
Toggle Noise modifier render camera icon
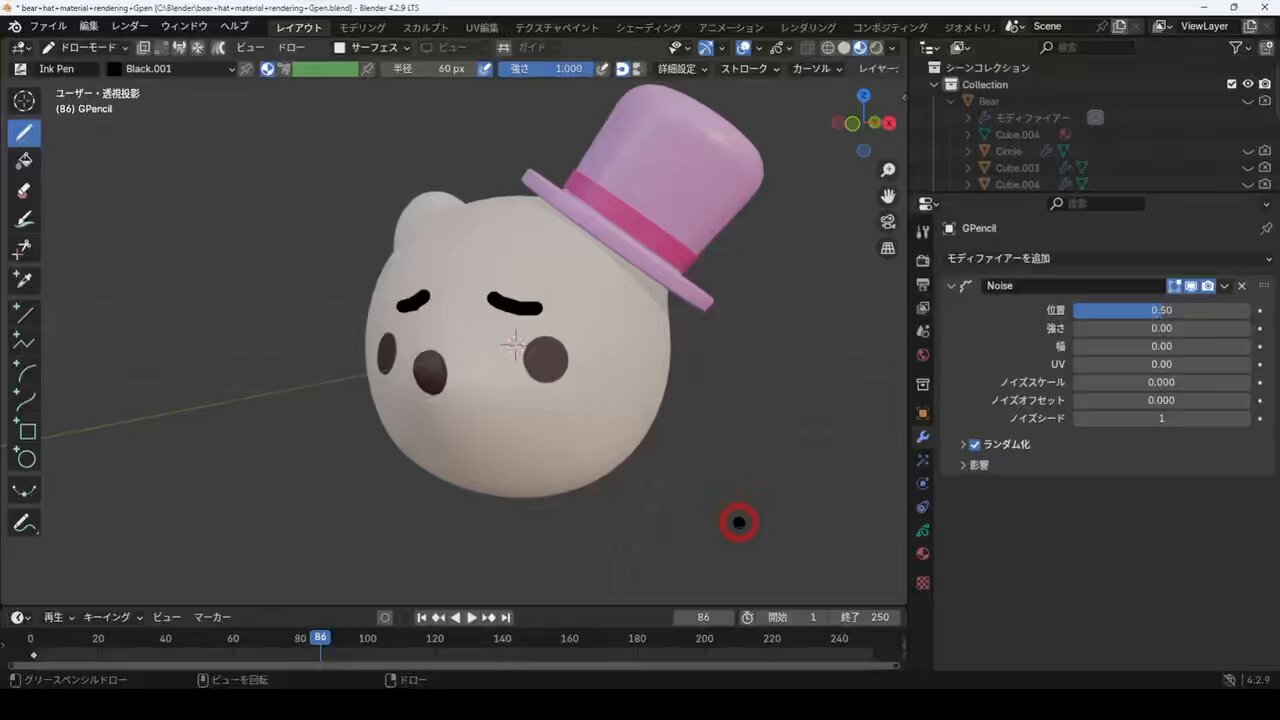(1208, 286)
